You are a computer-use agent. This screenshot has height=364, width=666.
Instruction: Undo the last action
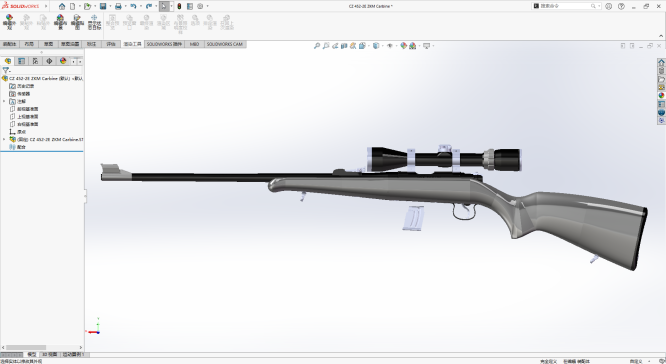click(133, 6)
